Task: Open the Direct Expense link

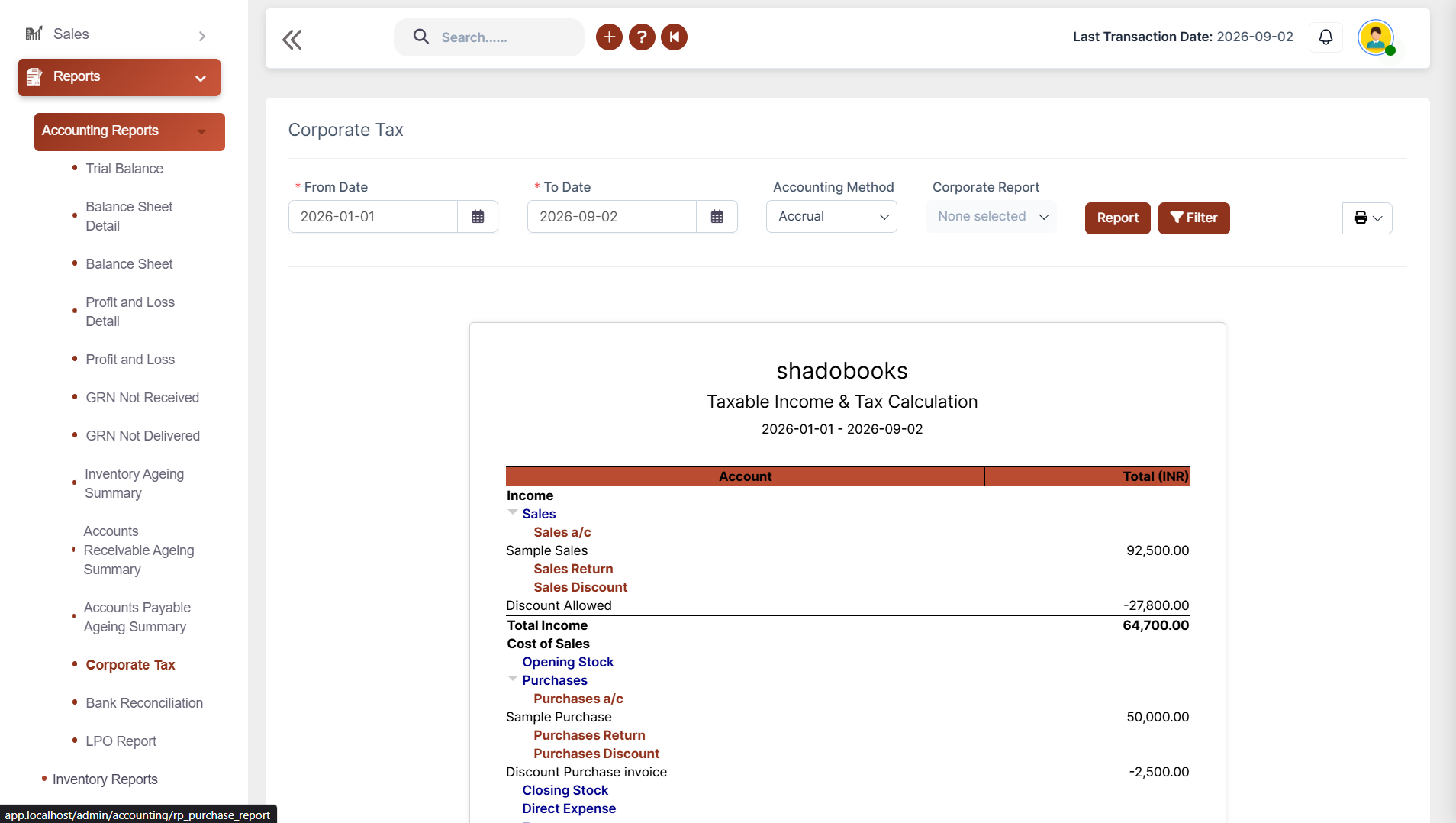Action: (569, 808)
